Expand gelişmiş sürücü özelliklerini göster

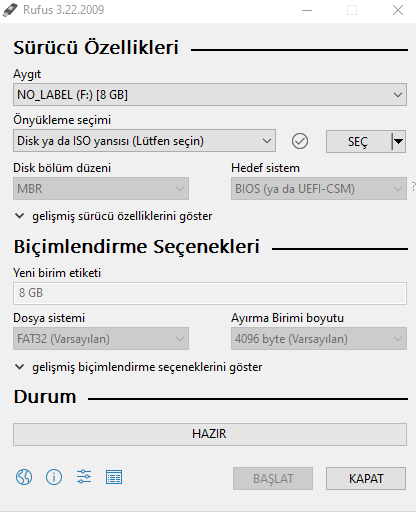tap(114, 216)
